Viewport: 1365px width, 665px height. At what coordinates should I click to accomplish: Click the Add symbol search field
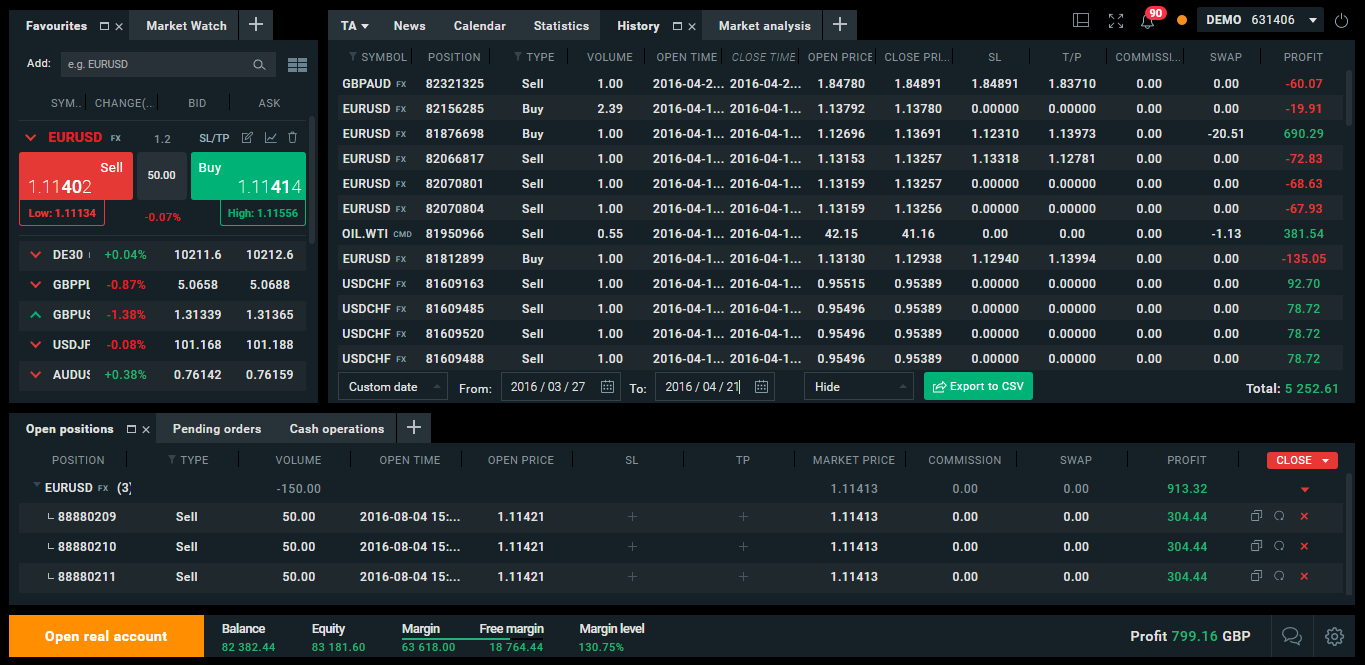(155, 65)
